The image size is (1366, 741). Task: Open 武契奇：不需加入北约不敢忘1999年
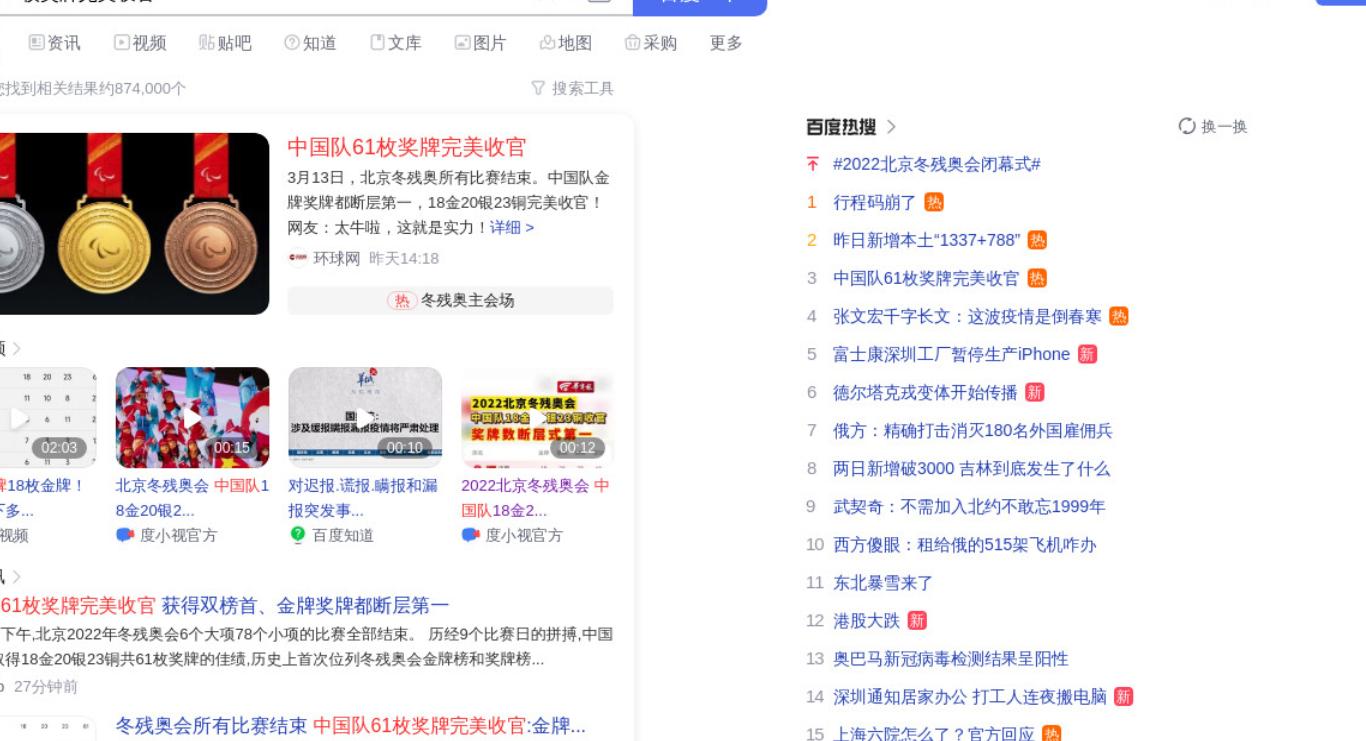click(969, 507)
